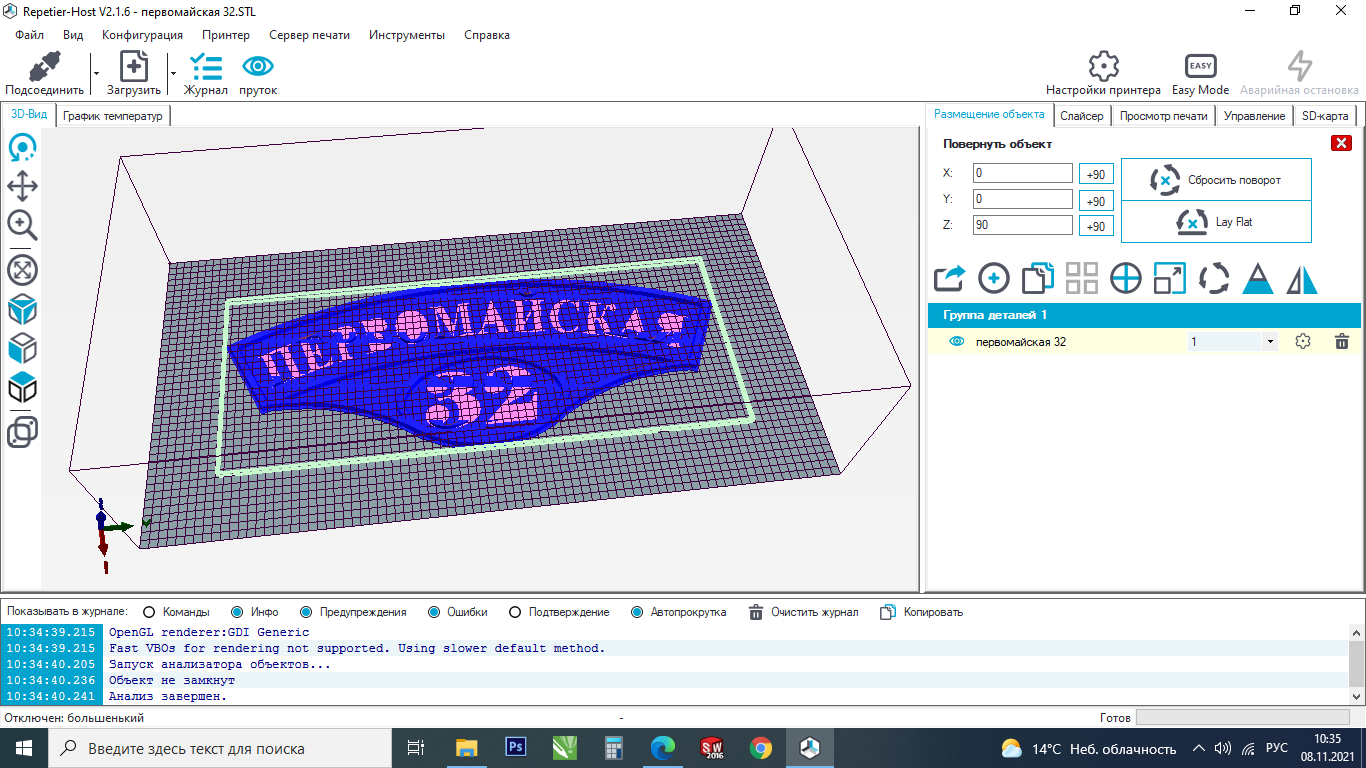Click the center object icon
This screenshot has width=1366, height=768.
point(1126,279)
